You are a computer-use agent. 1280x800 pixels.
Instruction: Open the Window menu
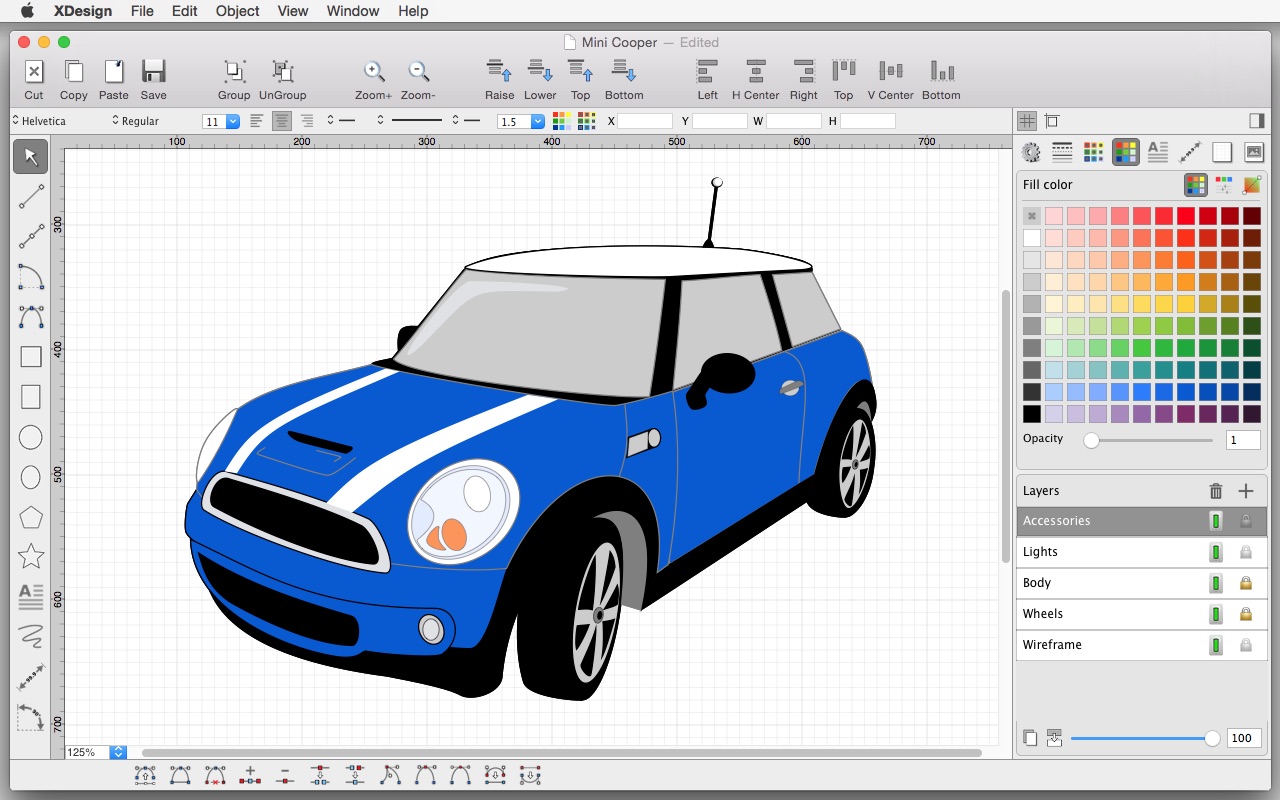353,11
